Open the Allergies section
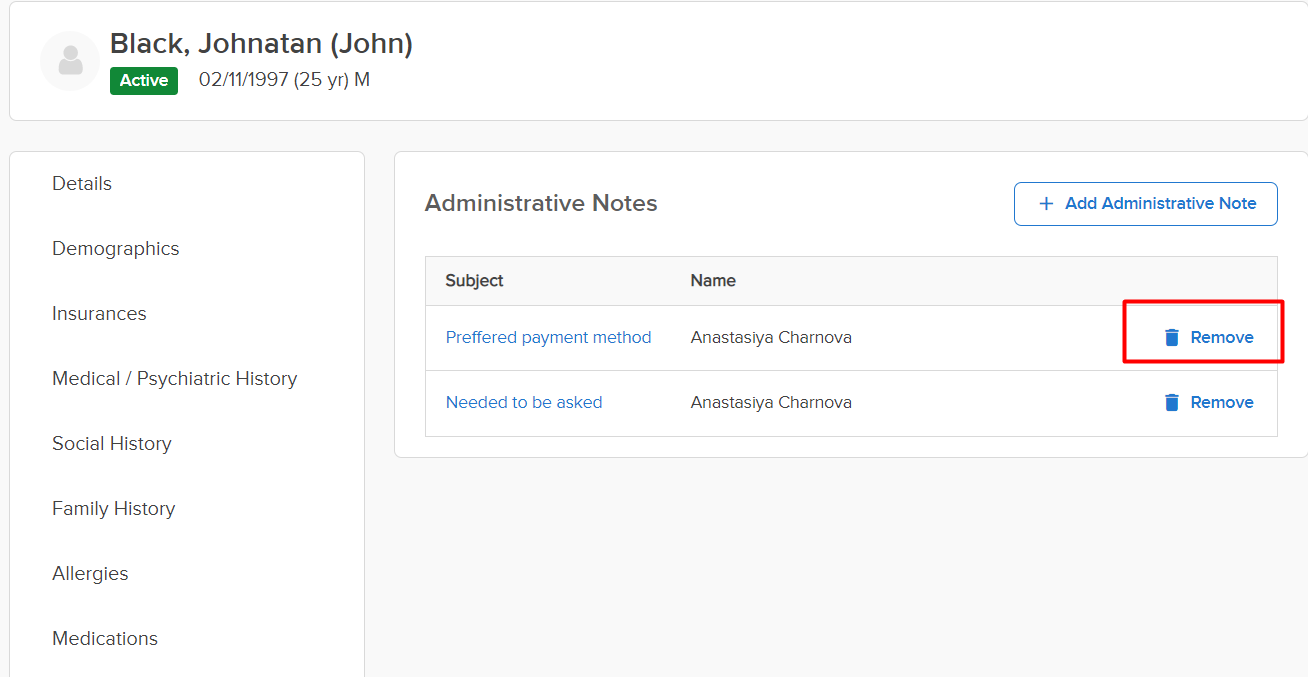Screen dimensions: 1308x677 90,574
